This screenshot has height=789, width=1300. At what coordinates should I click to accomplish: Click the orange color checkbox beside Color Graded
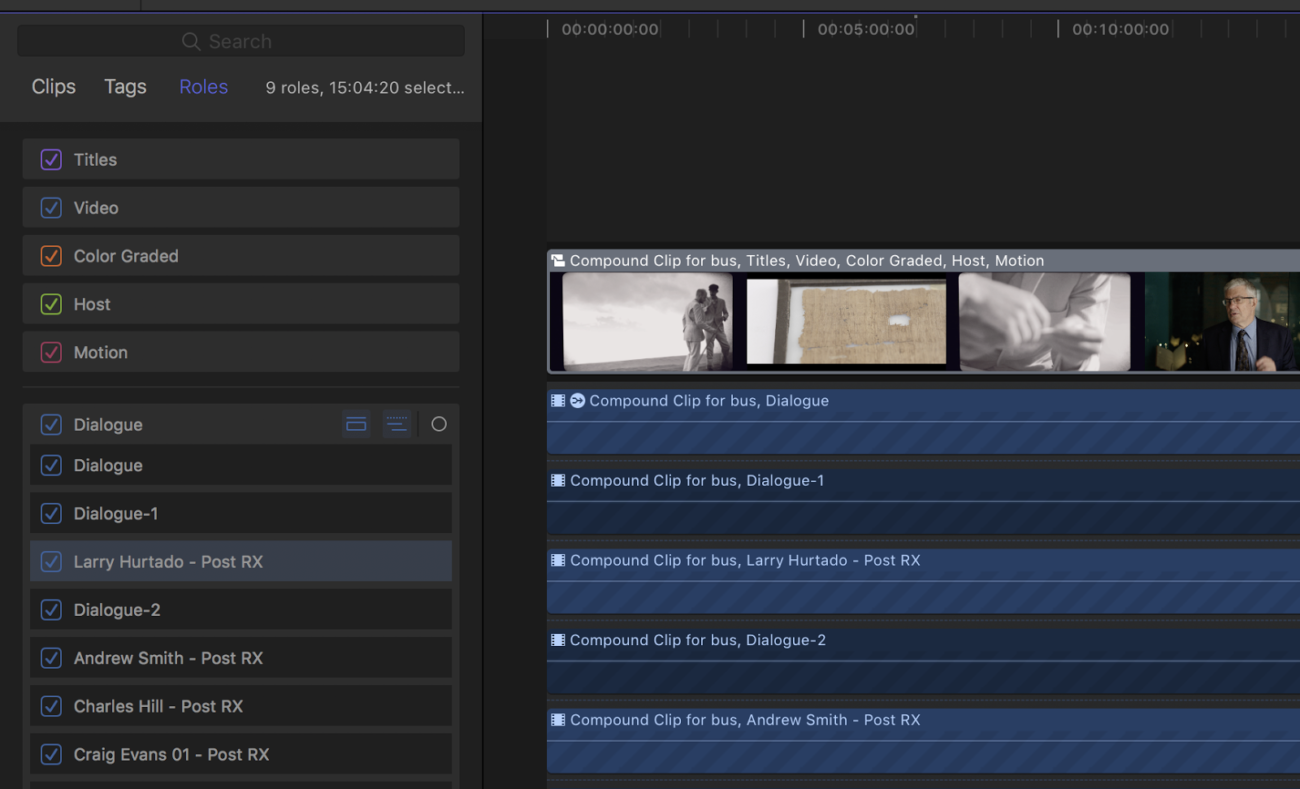(51, 255)
